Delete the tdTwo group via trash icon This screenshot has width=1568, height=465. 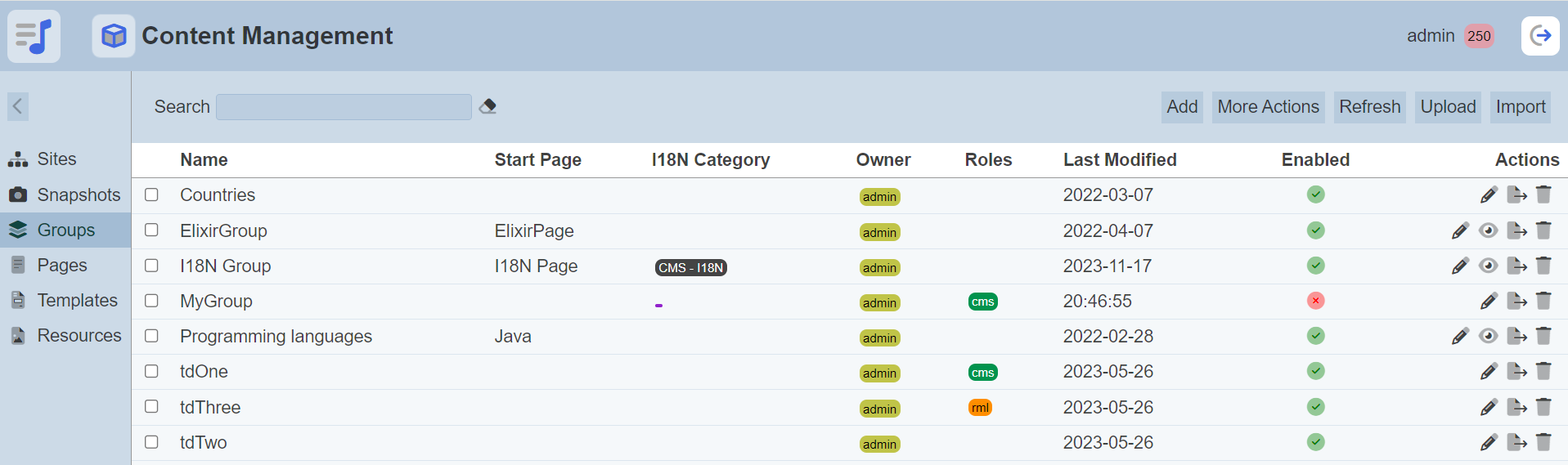1543,442
